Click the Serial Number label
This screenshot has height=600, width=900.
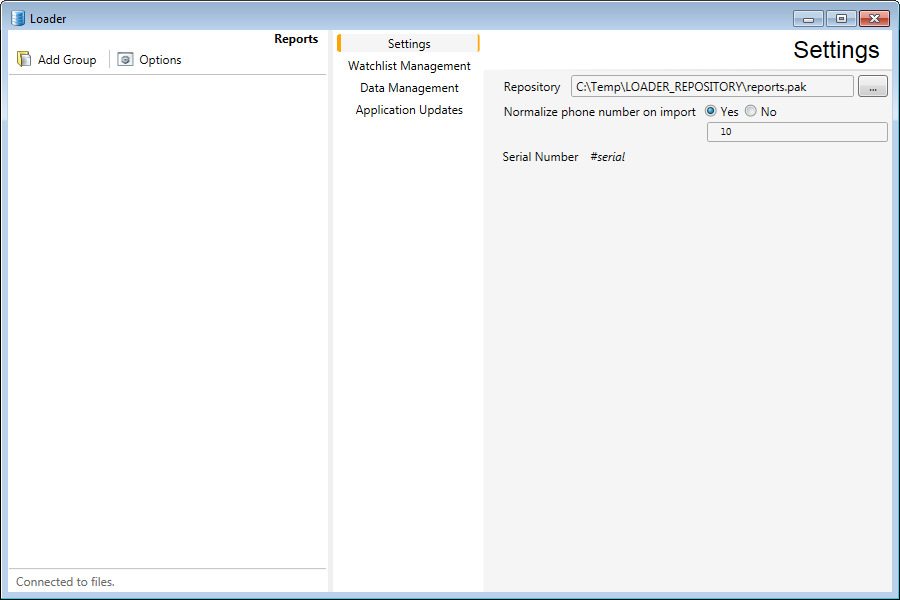coord(540,157)
